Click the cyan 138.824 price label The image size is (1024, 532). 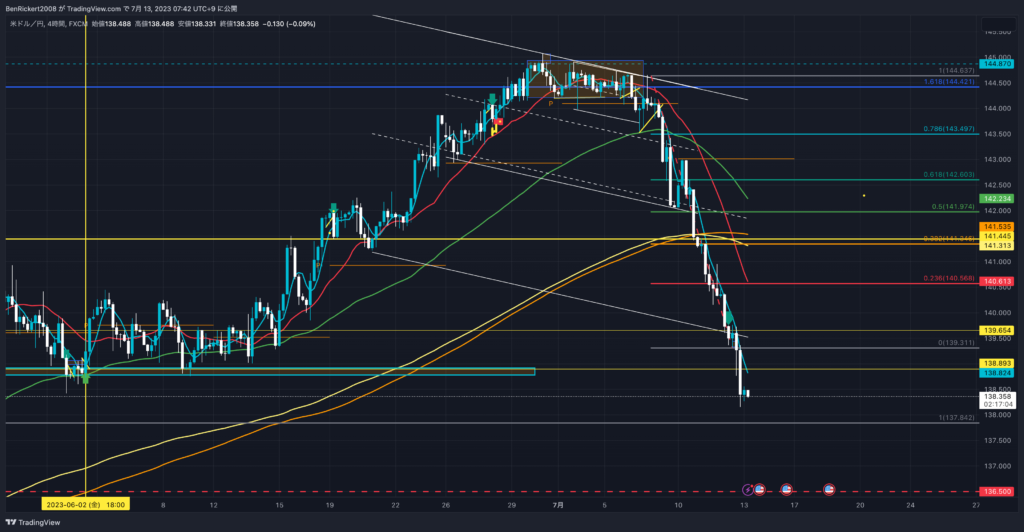pyautogui.click(x=996, y=373)
